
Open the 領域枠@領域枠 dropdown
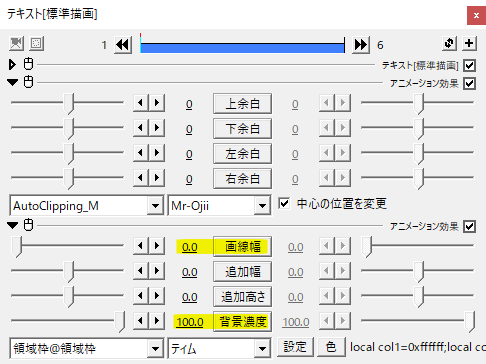point(155,349)
